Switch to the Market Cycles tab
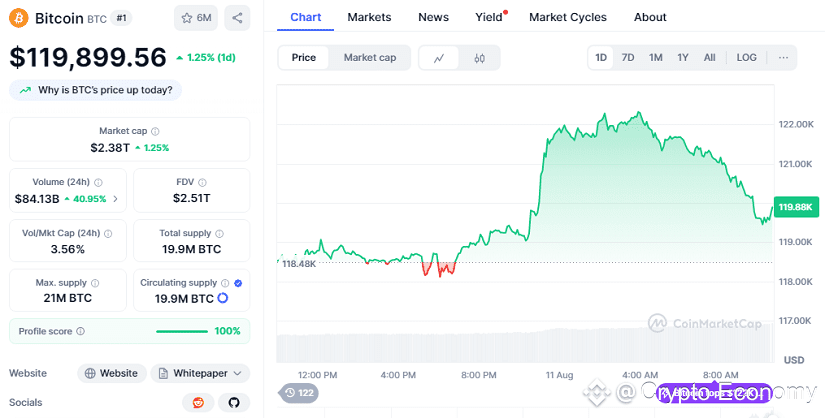Image resolution: width=825 pixels, height=418 pixels. tap(568, 17)
